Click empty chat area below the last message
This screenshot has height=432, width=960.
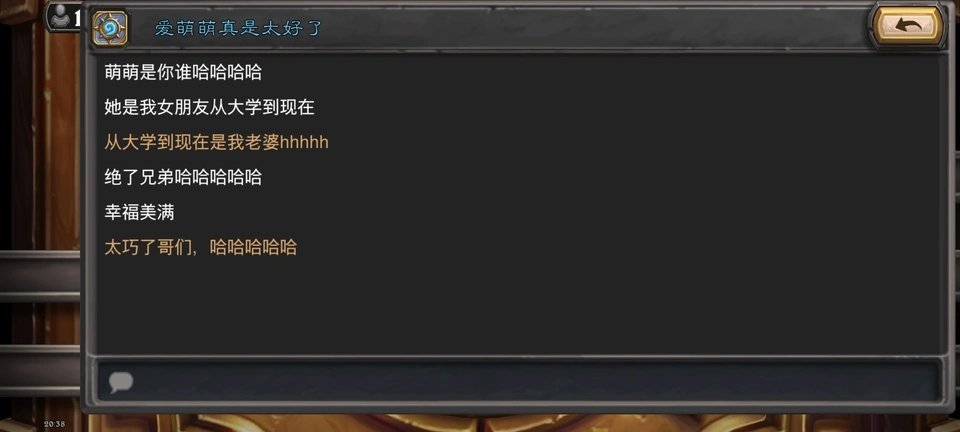[519, 306]
